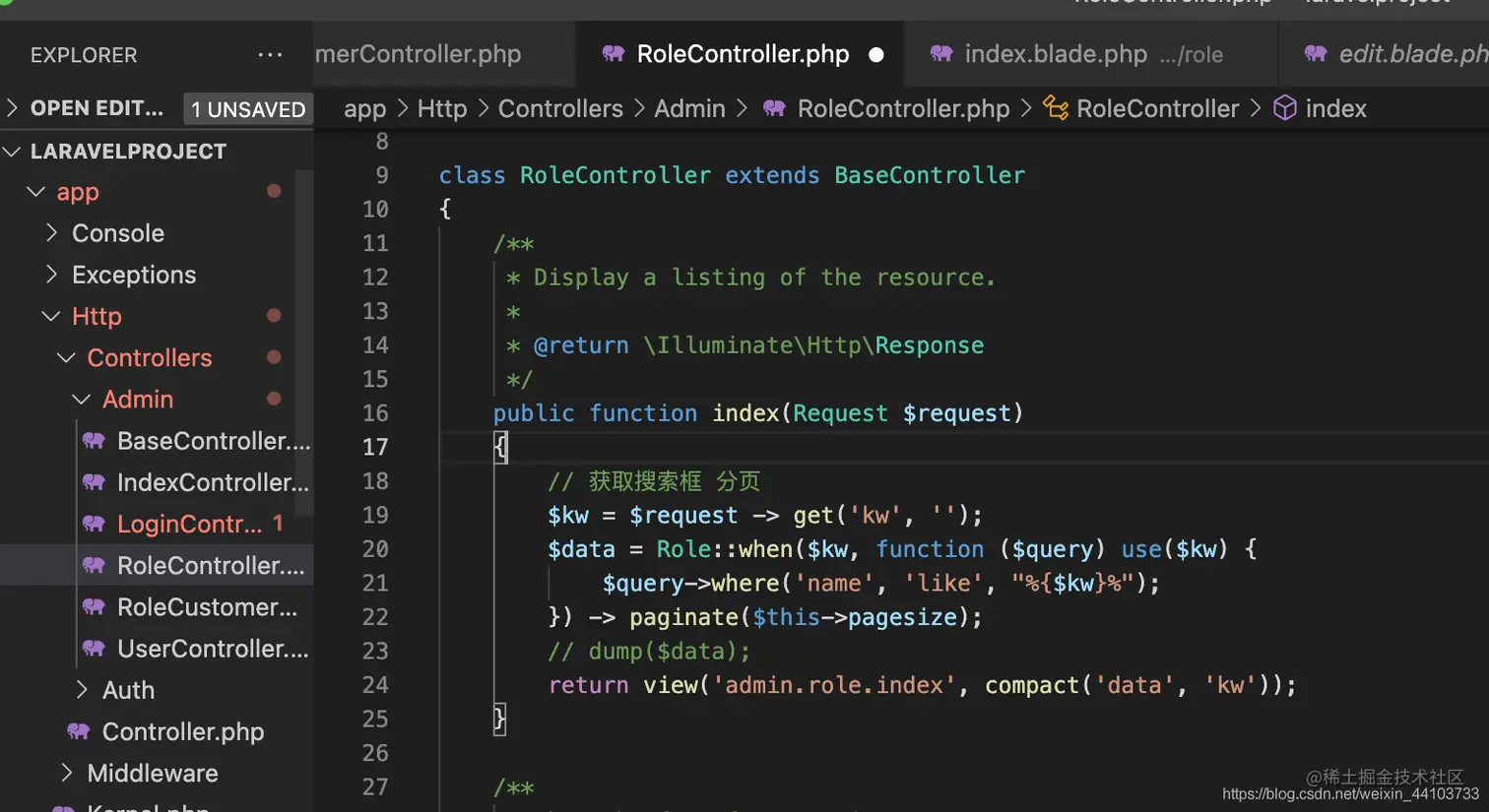Select RoleController file in explorer tree
Screen dimensions: 1489x812
157,565
